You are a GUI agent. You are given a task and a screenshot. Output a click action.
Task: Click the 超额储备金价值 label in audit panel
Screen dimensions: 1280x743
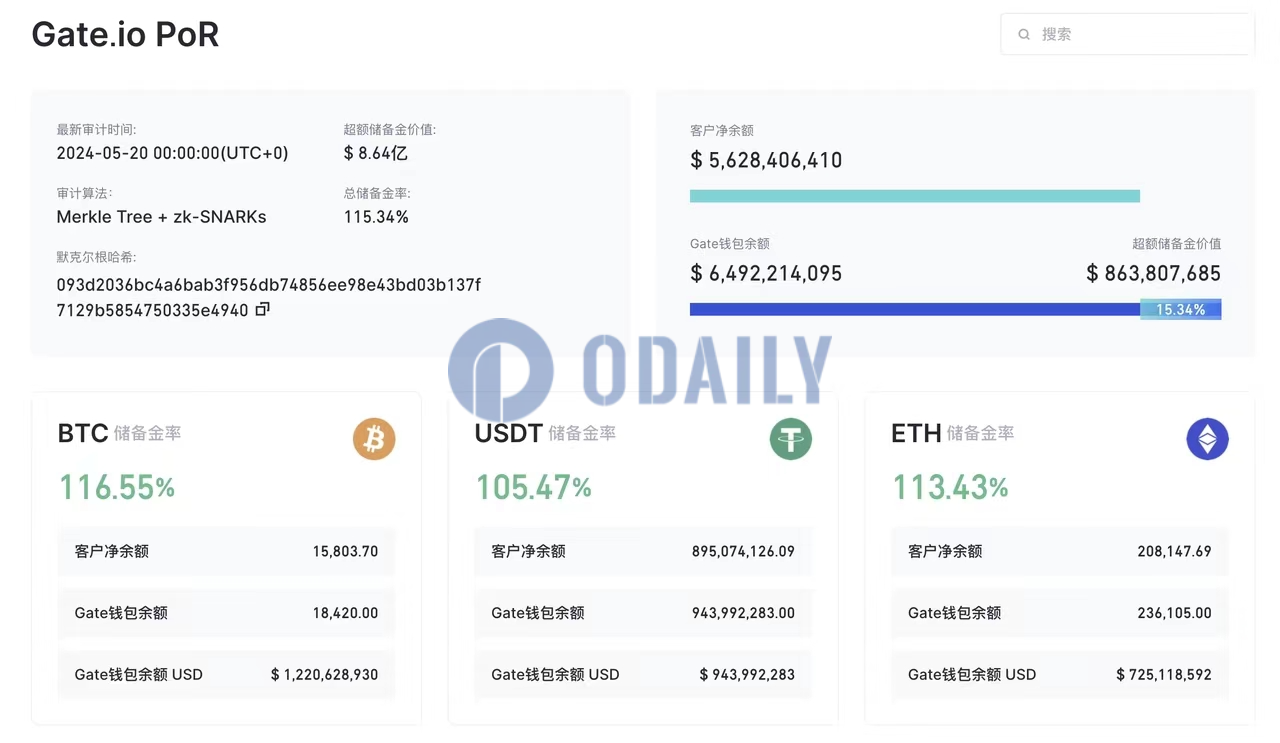[x=390, y=130]
